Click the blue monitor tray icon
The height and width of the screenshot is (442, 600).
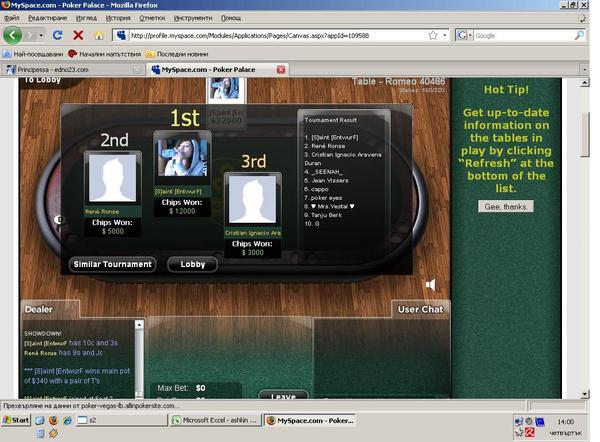click(540, 422)
